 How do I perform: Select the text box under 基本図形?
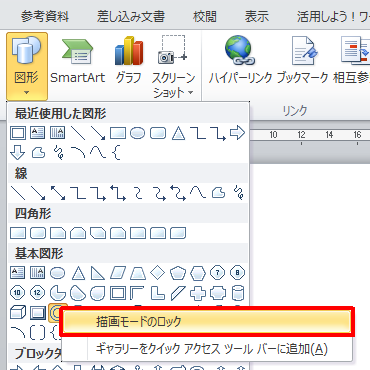tap(18, 273)
